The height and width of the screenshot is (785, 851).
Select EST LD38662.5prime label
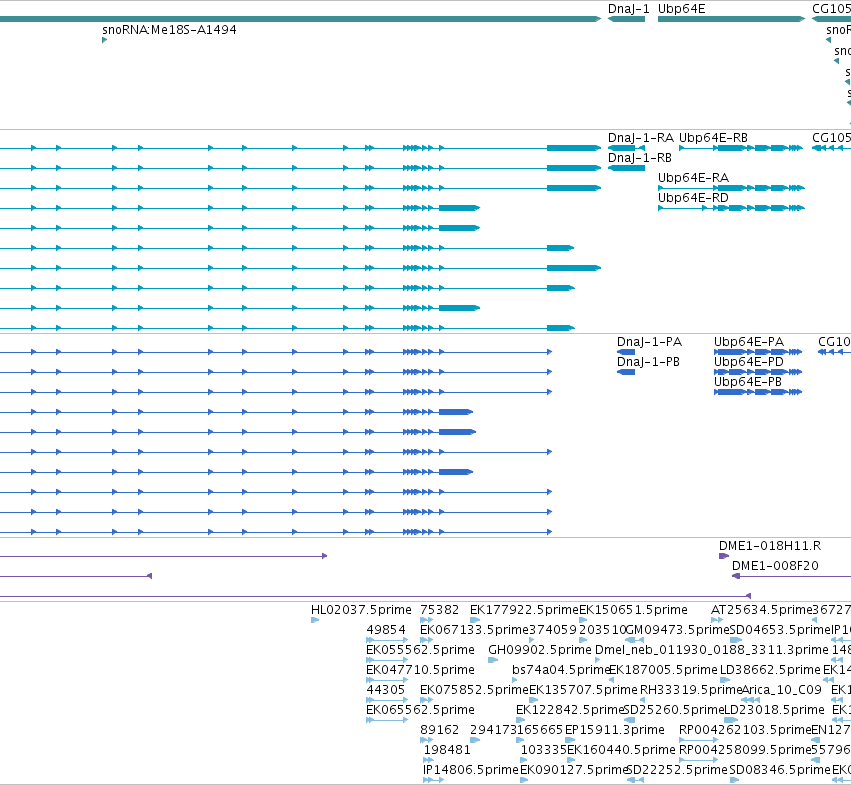770,670
